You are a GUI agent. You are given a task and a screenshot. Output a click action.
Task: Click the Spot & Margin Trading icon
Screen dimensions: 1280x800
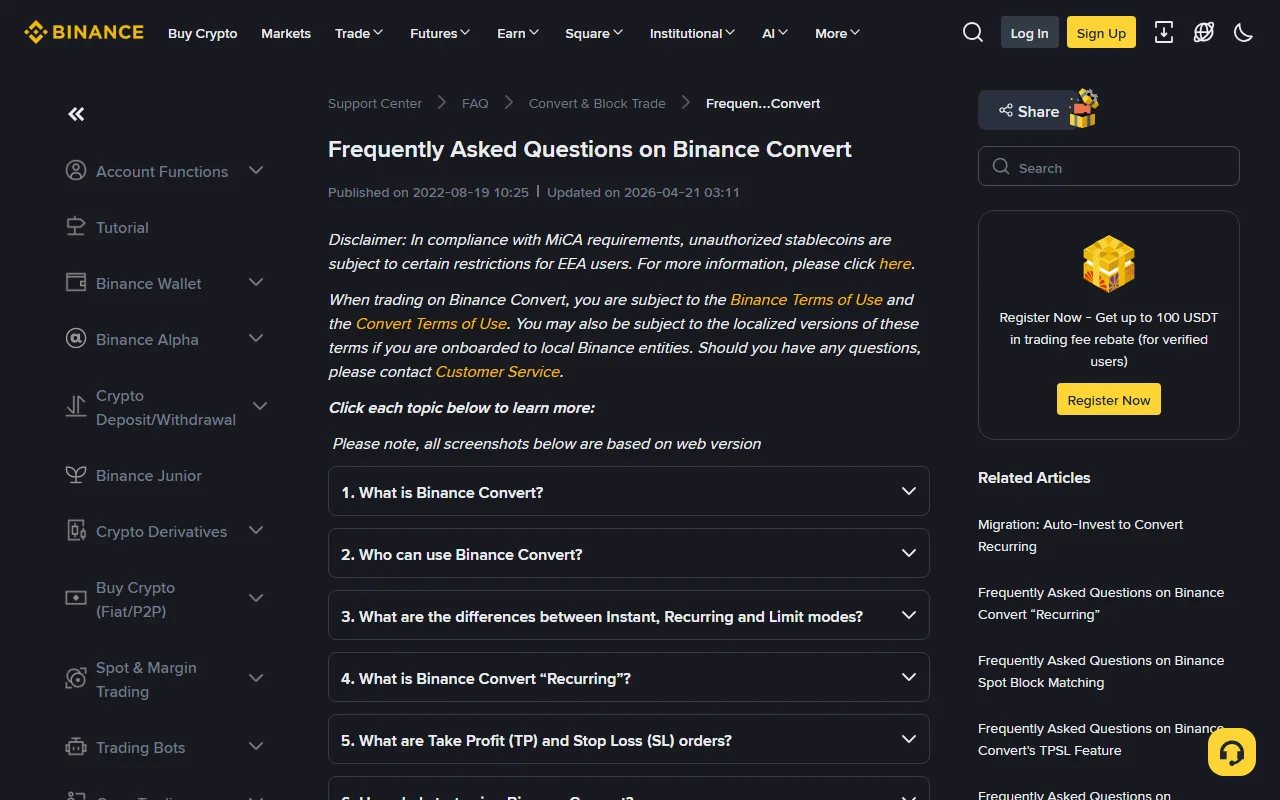click(x=76, y=679)
